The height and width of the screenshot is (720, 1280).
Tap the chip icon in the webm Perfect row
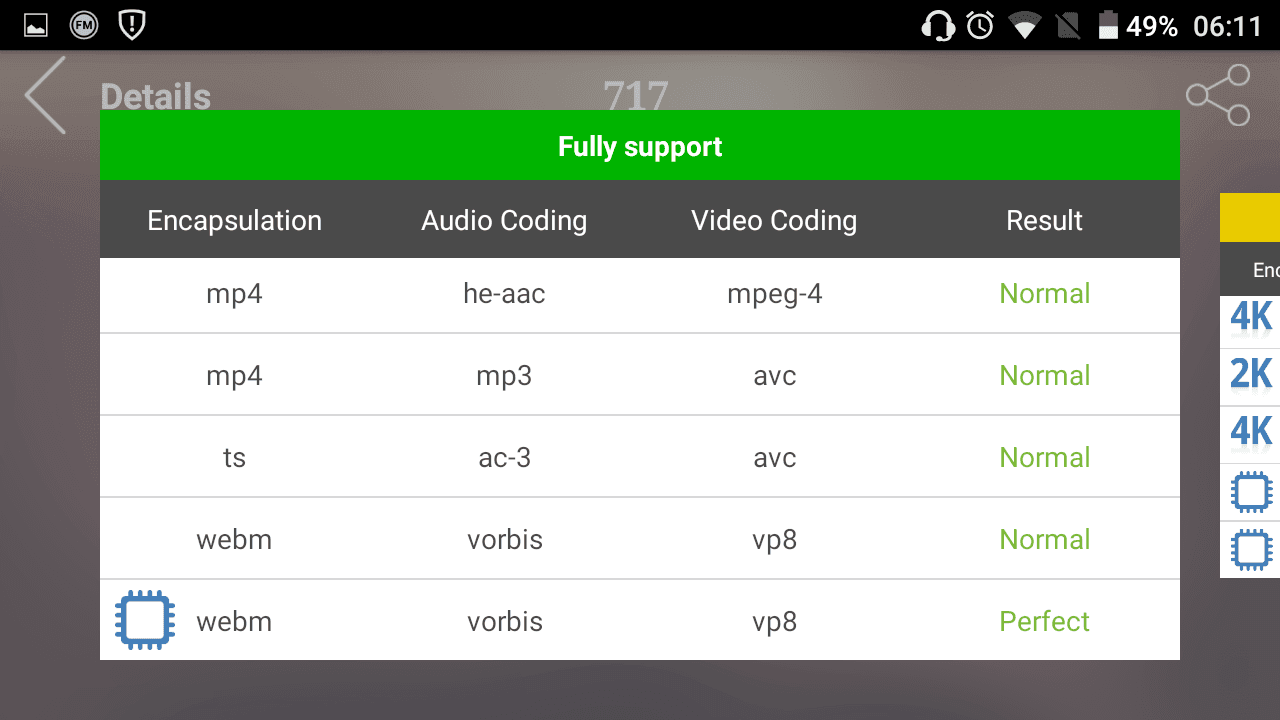tap(145, 621)
